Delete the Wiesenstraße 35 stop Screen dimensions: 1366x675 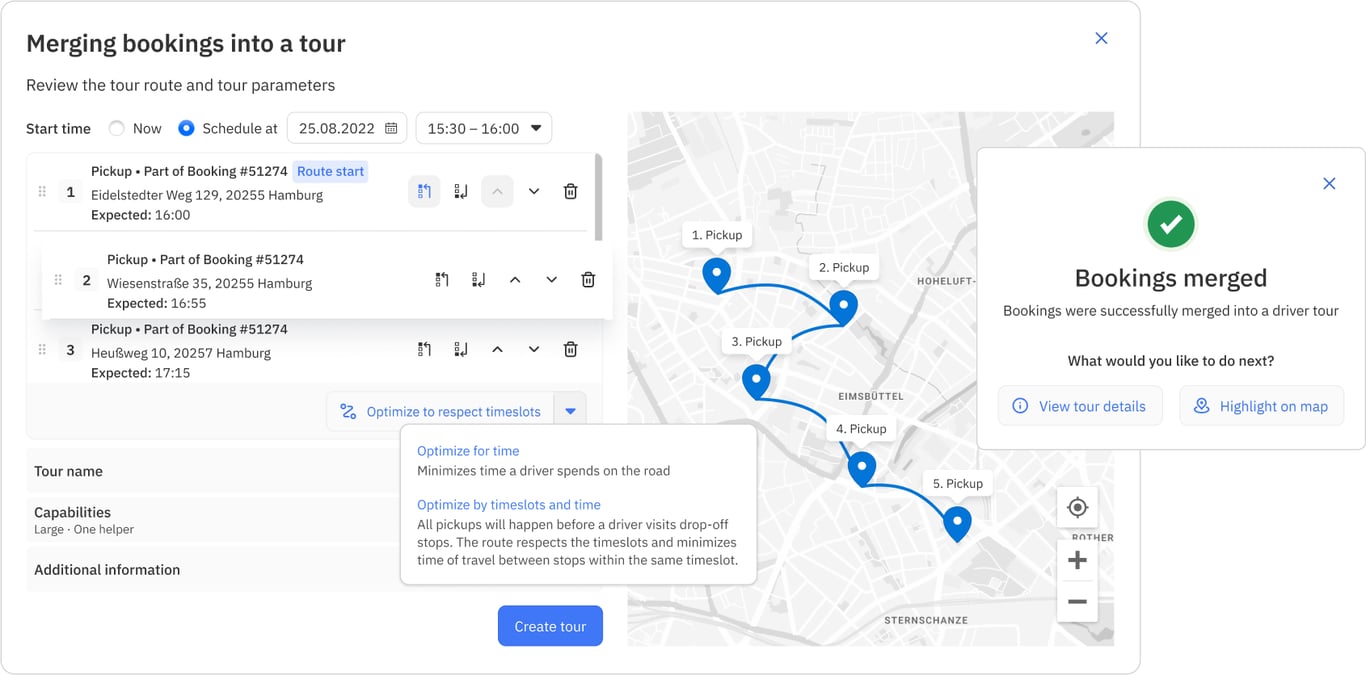click(588, 280)
